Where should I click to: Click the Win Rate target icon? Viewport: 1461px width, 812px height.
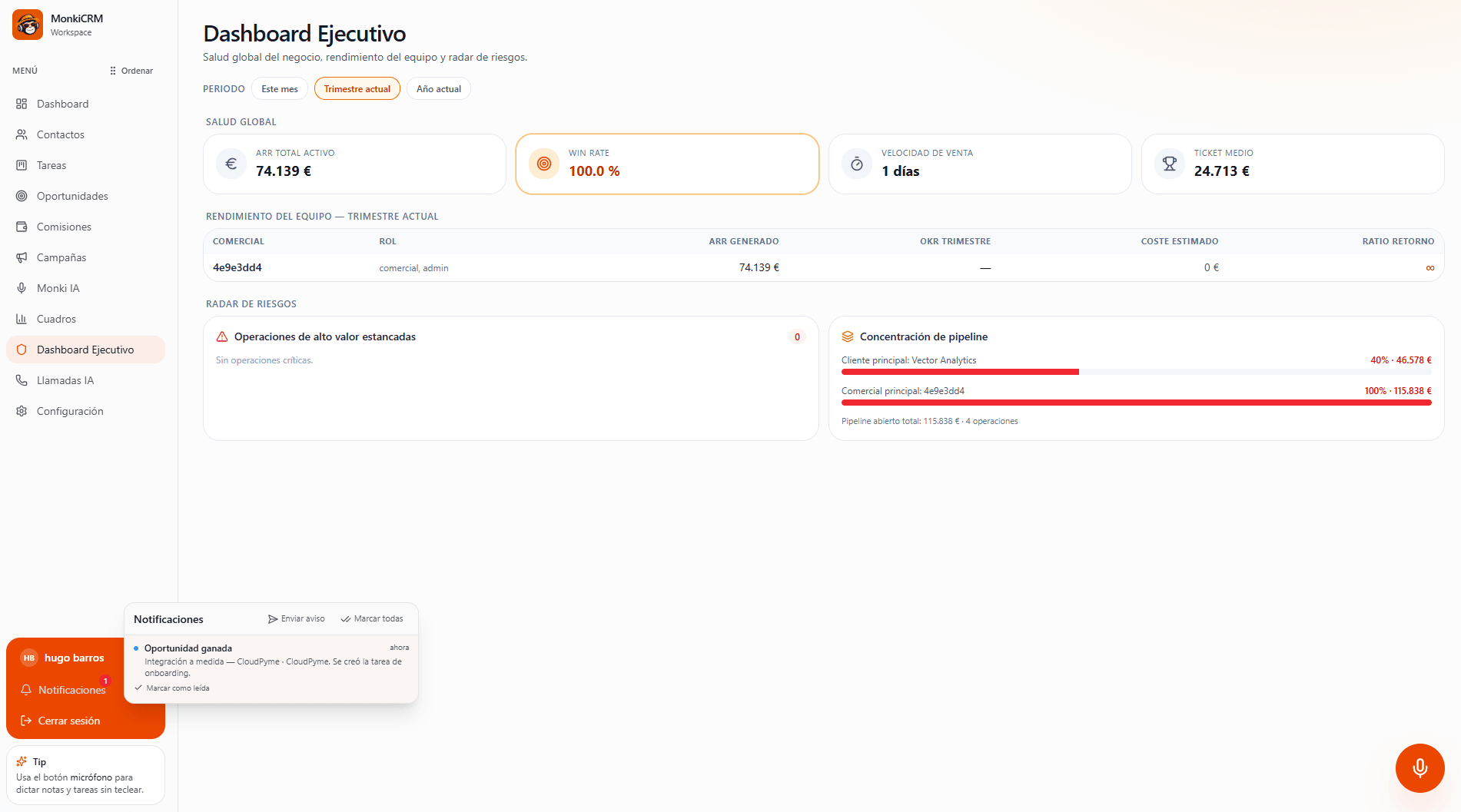[x=544, y=164]
